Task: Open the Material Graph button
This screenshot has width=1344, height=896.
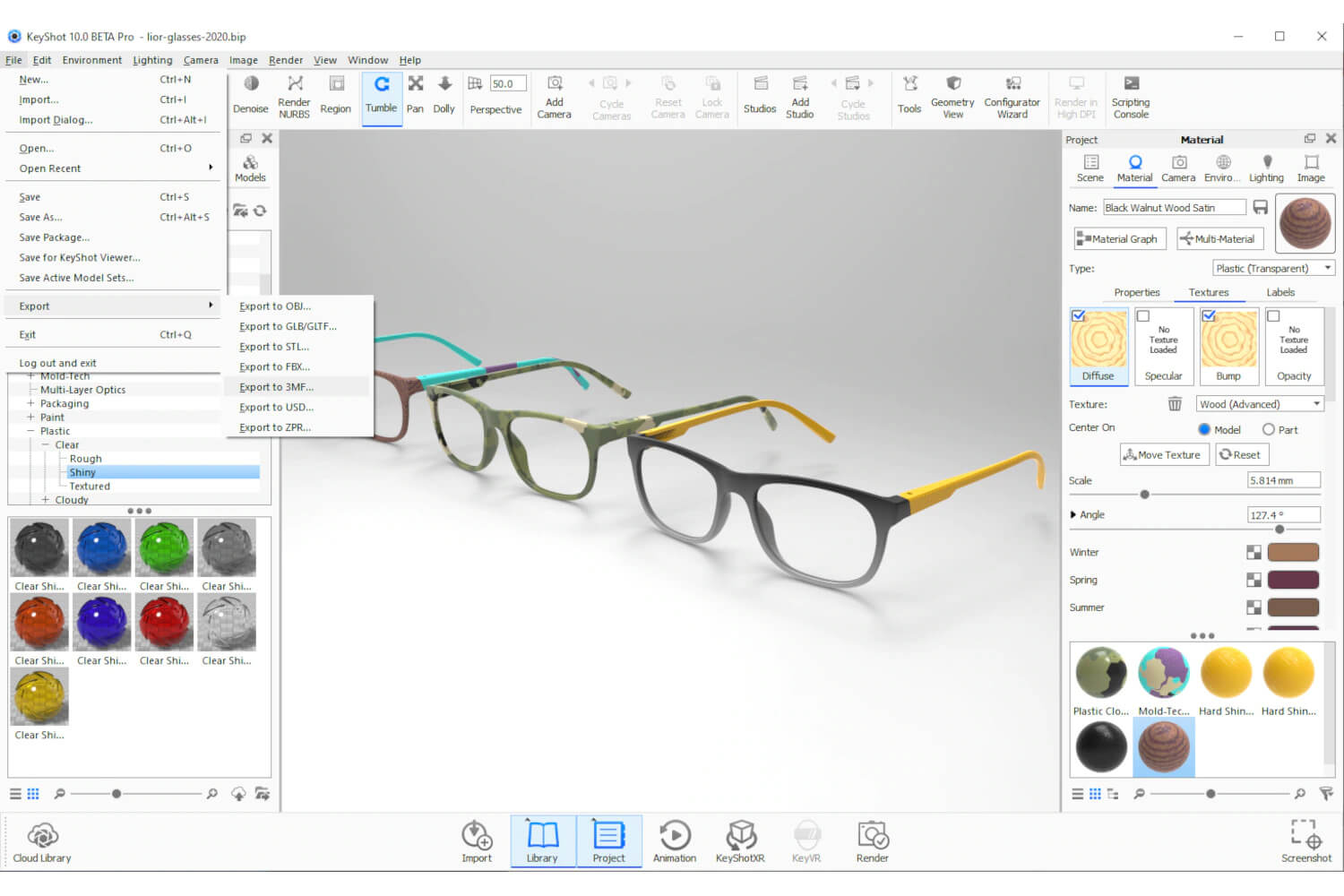Action: coord(1118,239)
